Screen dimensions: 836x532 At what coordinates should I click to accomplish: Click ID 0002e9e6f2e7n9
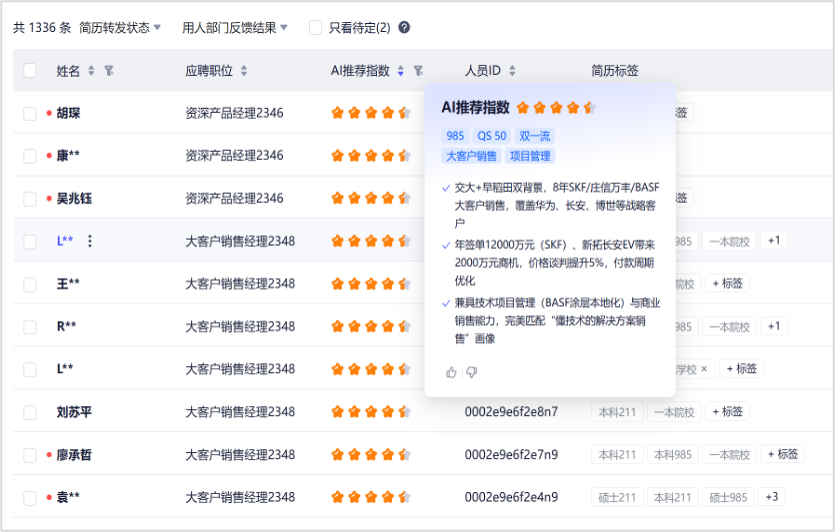(x=511, y=454)
